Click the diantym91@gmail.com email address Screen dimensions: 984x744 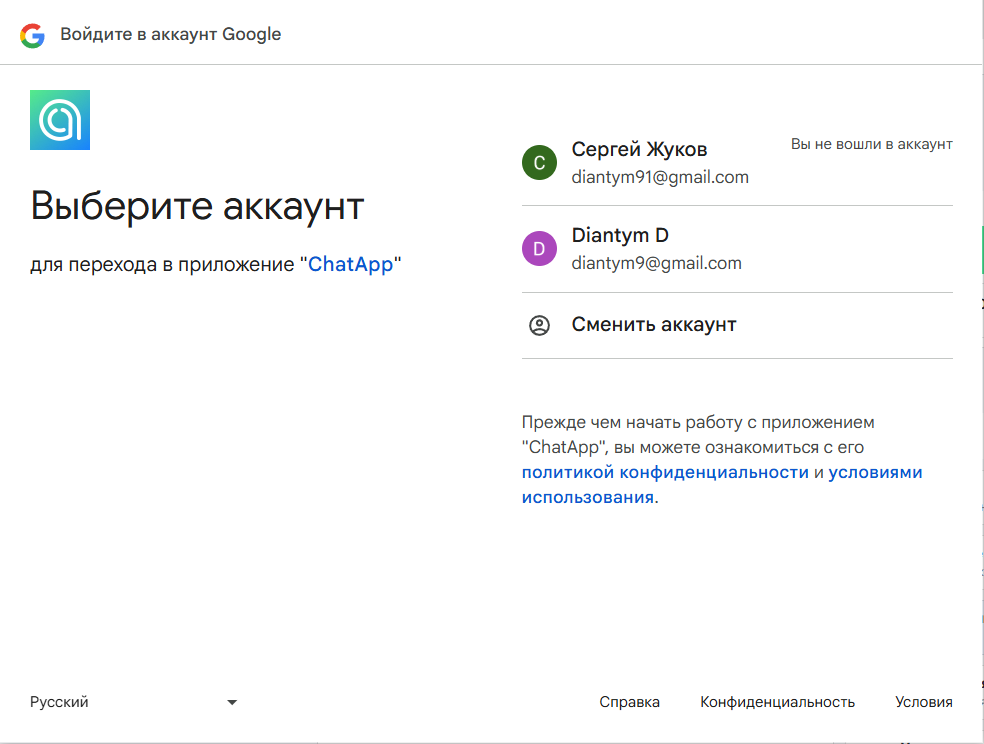tap(660, 177)
